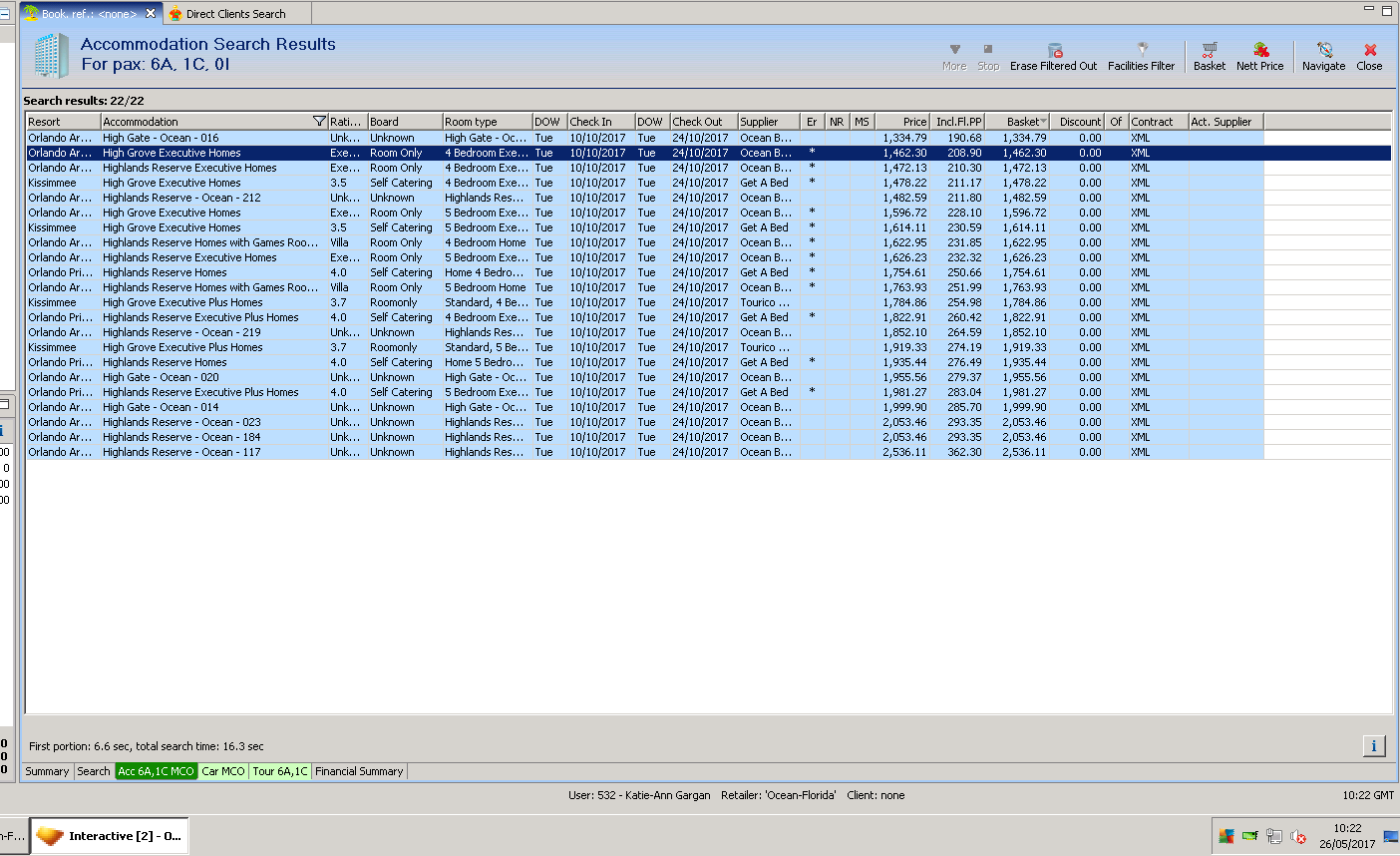Open the Basket shopping cart

tap(1210, 50)
